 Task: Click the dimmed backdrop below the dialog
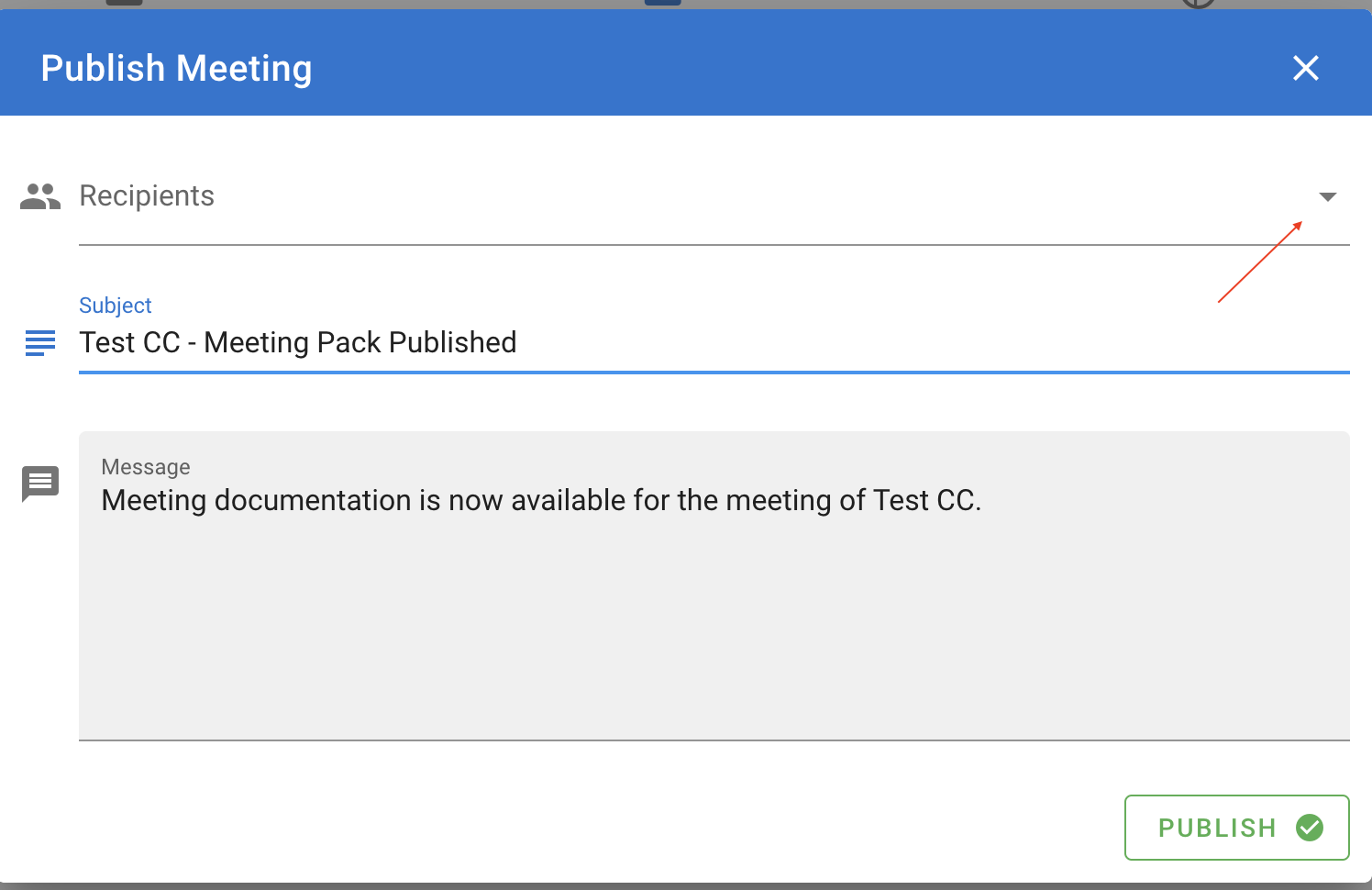click(686, 886)
